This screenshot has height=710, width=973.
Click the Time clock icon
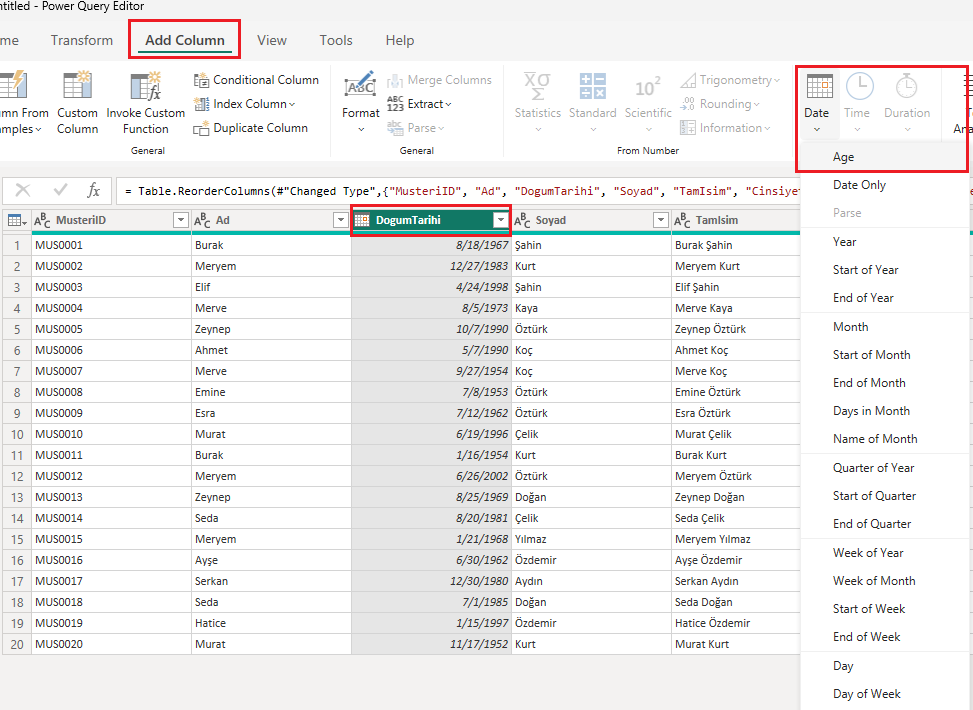[x=860, y=86]
